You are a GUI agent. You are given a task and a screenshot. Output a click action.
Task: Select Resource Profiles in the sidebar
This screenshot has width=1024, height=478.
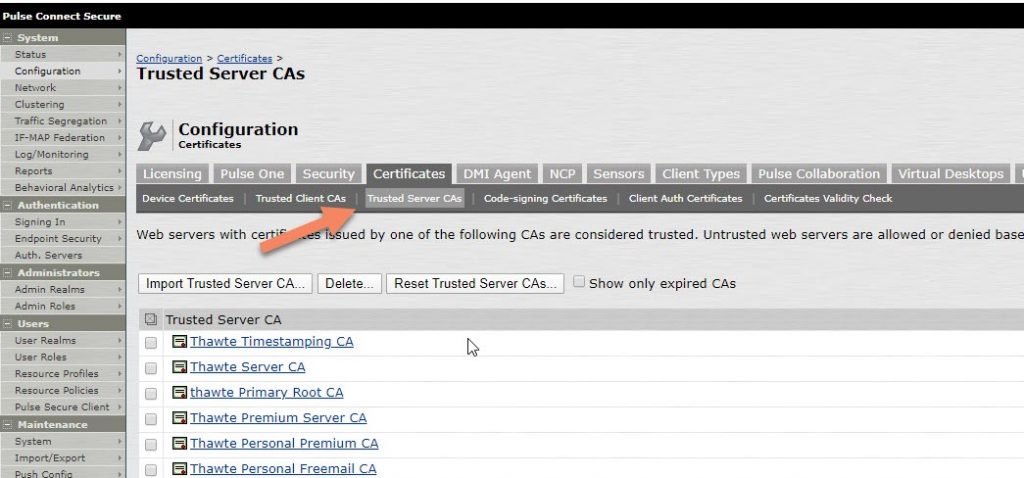click(56, 374)
